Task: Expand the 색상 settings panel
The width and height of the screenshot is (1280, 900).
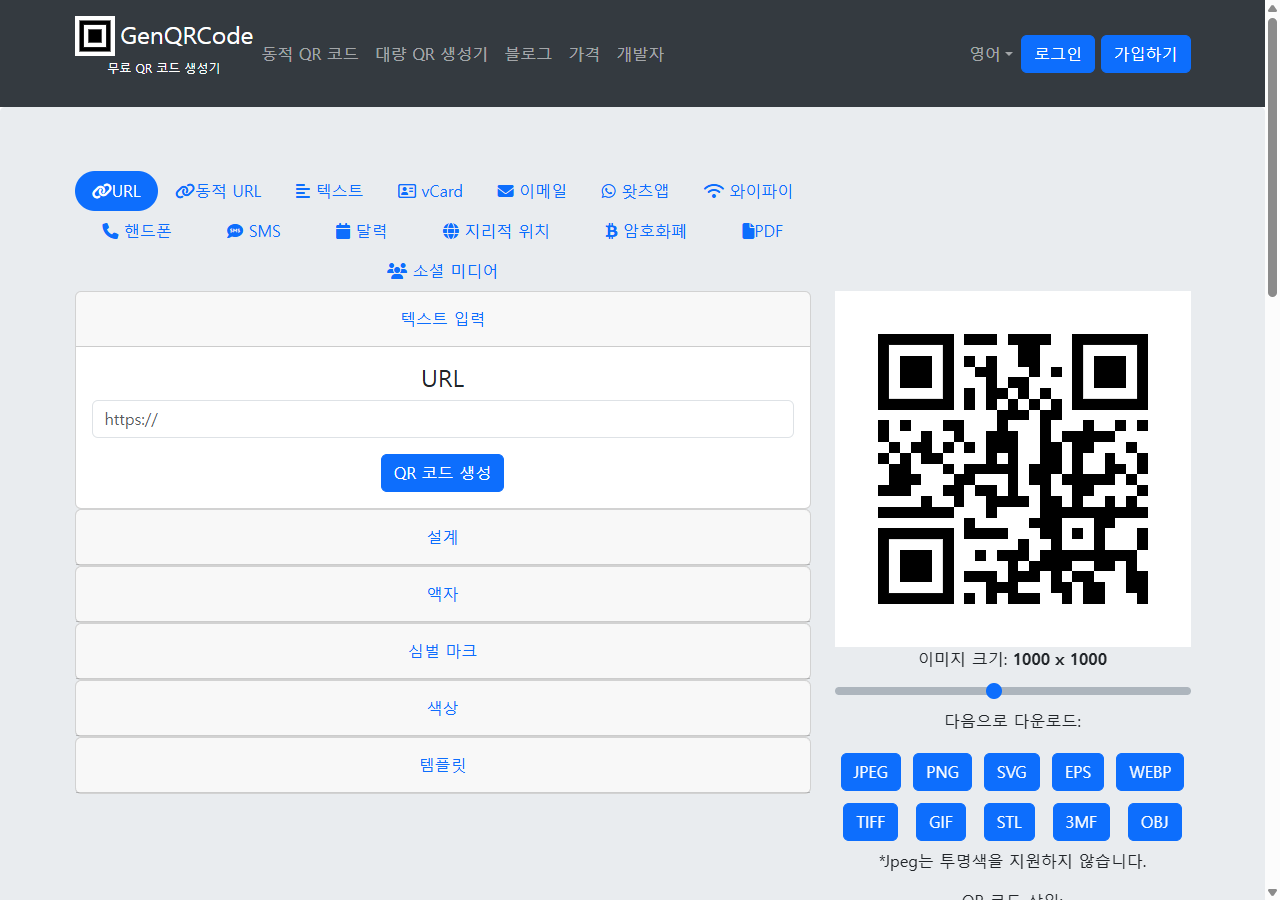Action: point(442,708)
